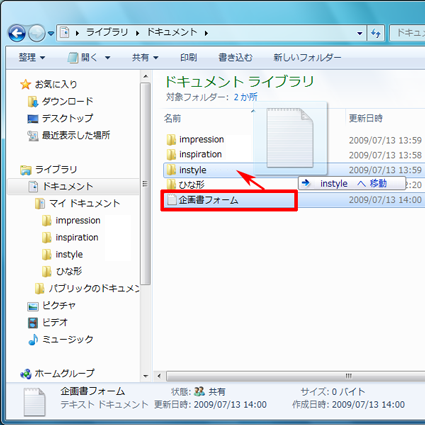Open the recent pages dropdown next to Forward
Viewport: 425px width, 425px height.
[x=51, y=33]
